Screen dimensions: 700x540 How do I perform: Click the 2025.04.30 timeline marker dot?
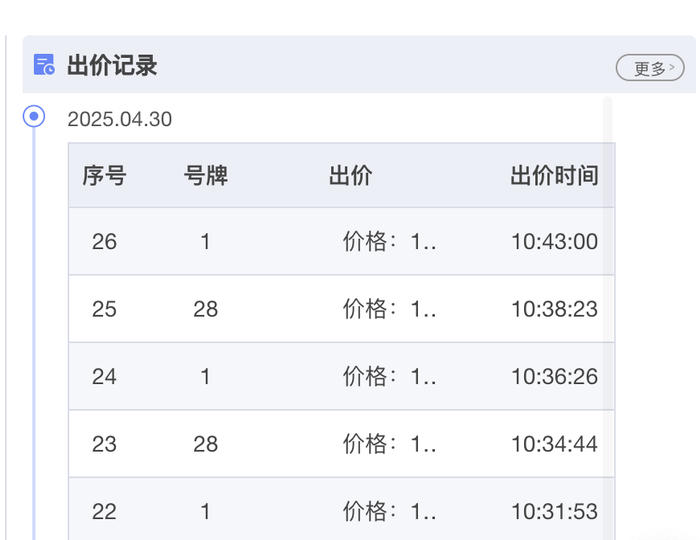(x=34, y=117)
